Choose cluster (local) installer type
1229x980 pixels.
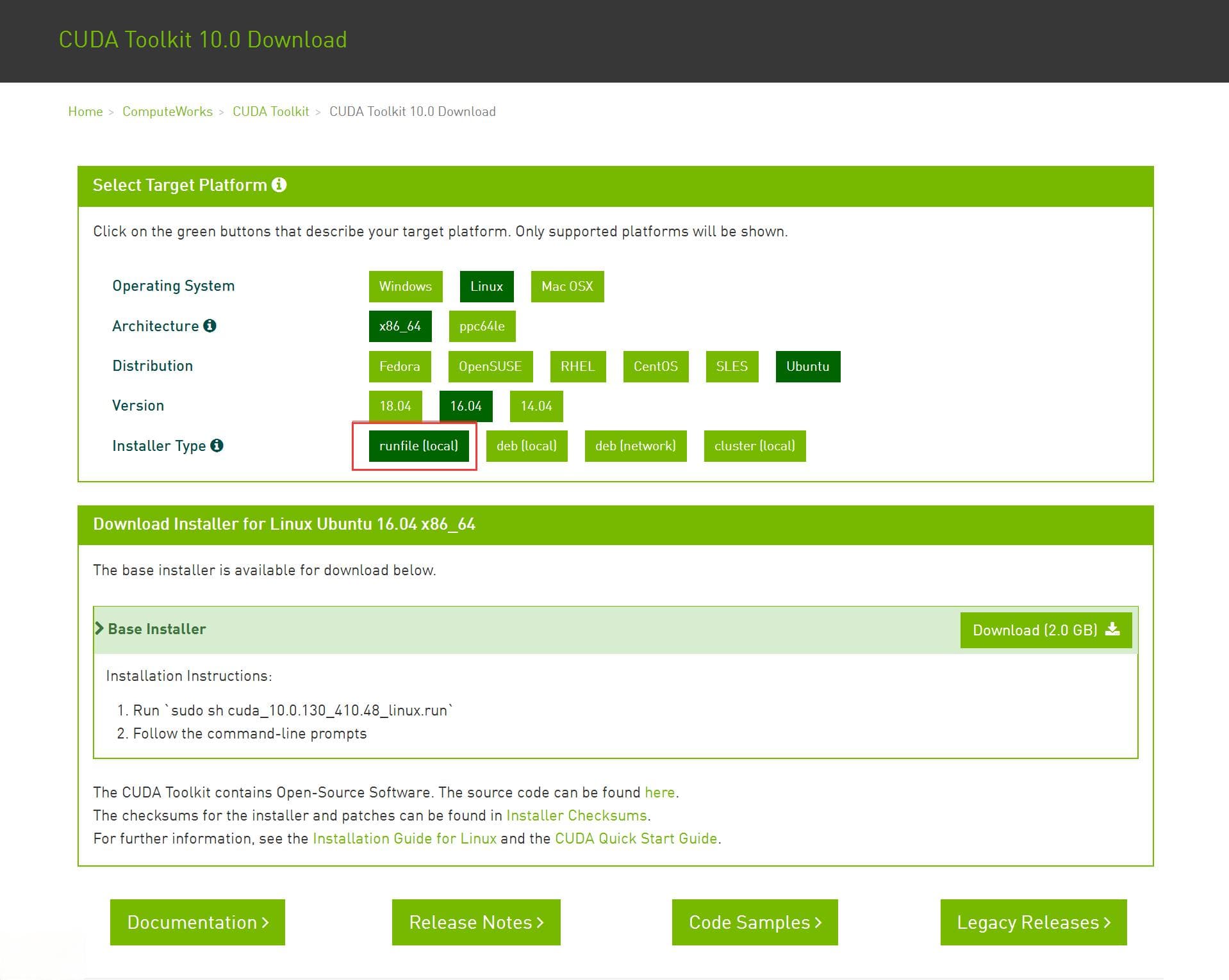click(x=755, y=446)
